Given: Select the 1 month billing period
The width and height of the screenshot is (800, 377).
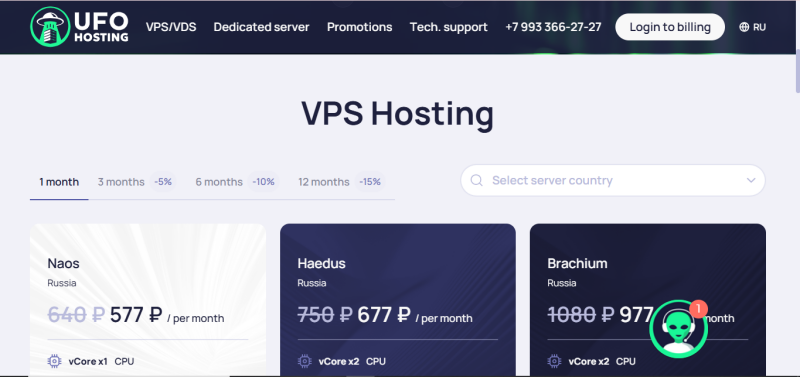Looking at the screenshot, I should pos(59,182).
